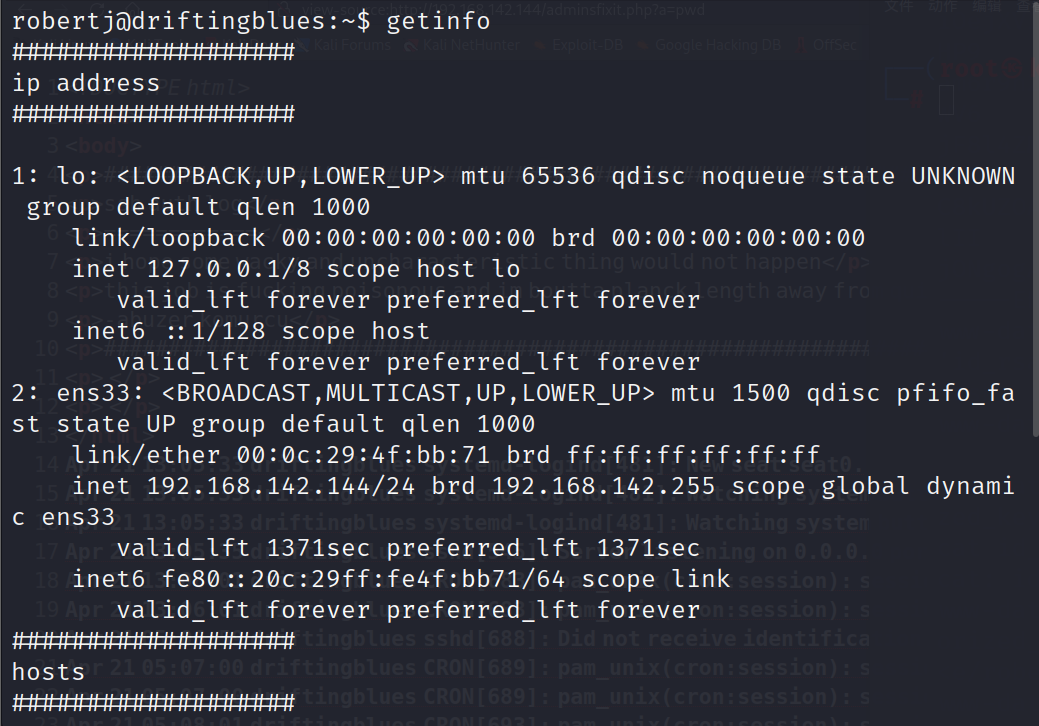Click the broadcast address 192.168.142.255
1039x726 pixels.
click(x=604, y=486)
